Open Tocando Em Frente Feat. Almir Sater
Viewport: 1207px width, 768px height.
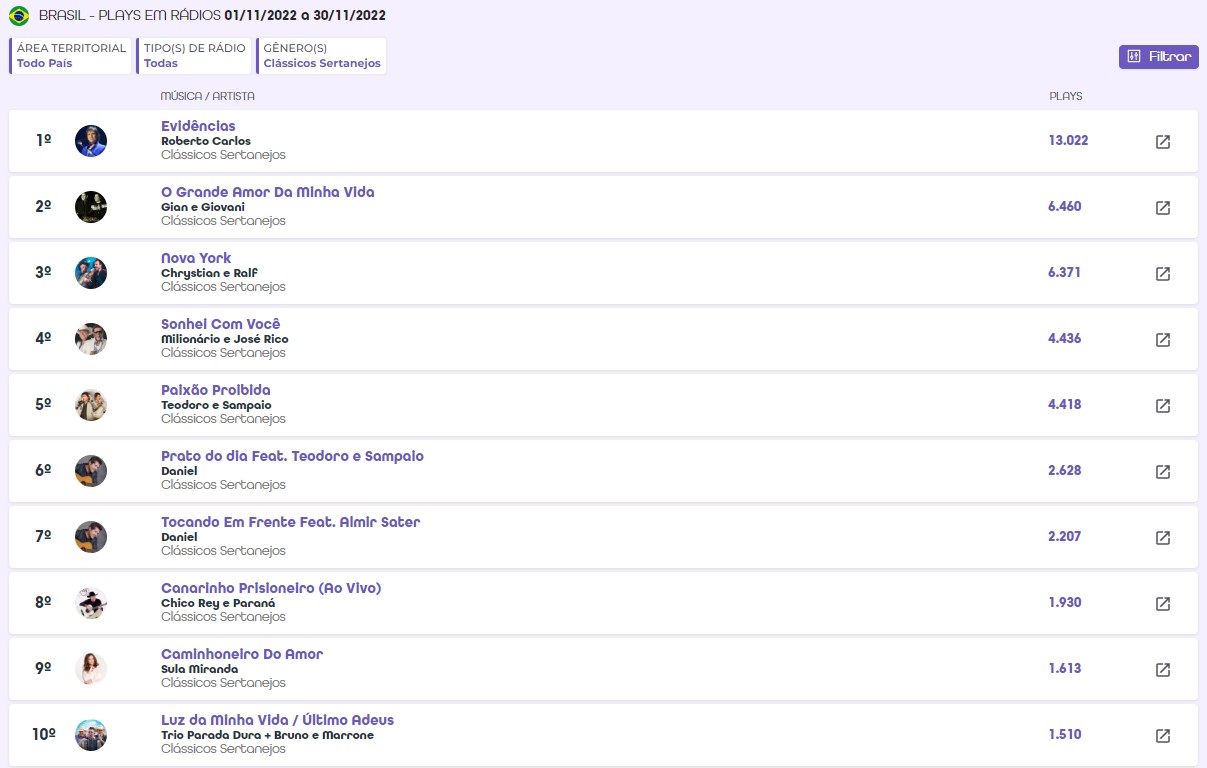pyautogui.click(x=291, y=522)
